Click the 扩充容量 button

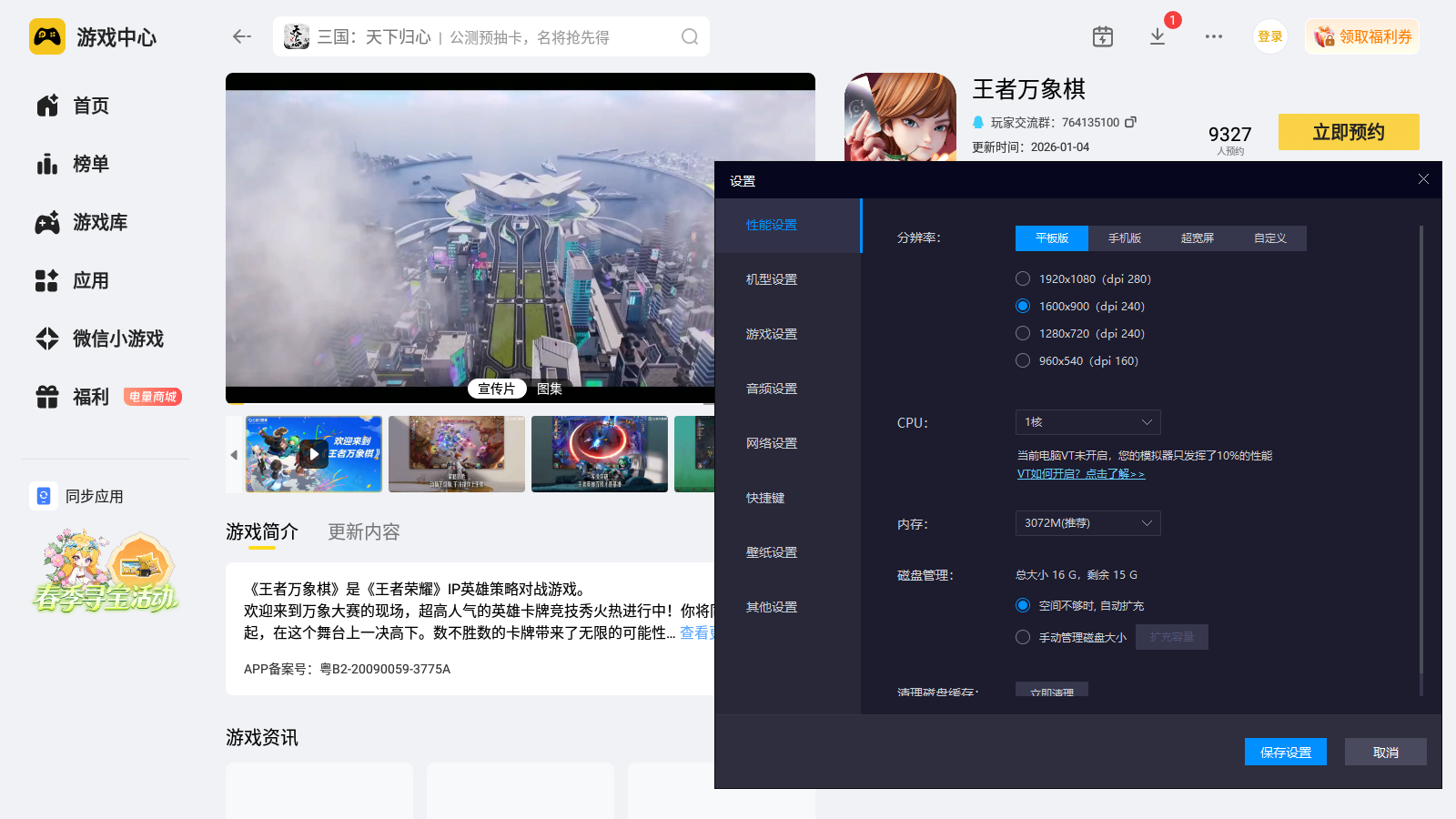click(1172, 637)
